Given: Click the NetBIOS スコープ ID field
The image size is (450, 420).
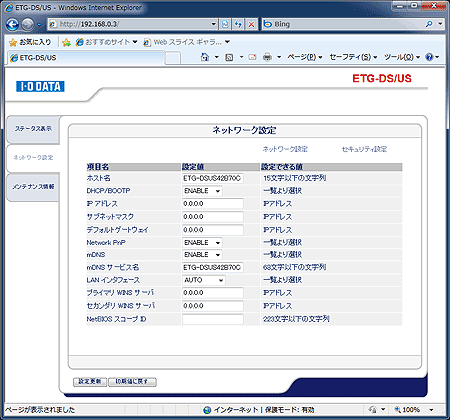Looking at the screenshot, I should 213,319.
